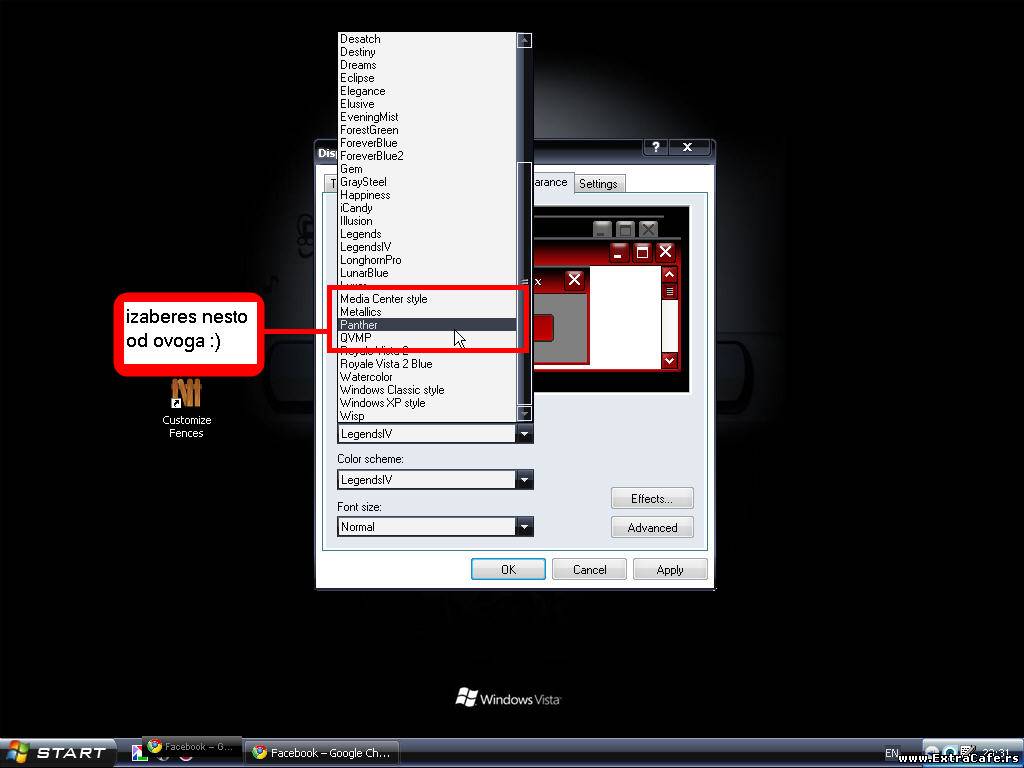Expand the Color scheme dropdown

tap(524, 480)
